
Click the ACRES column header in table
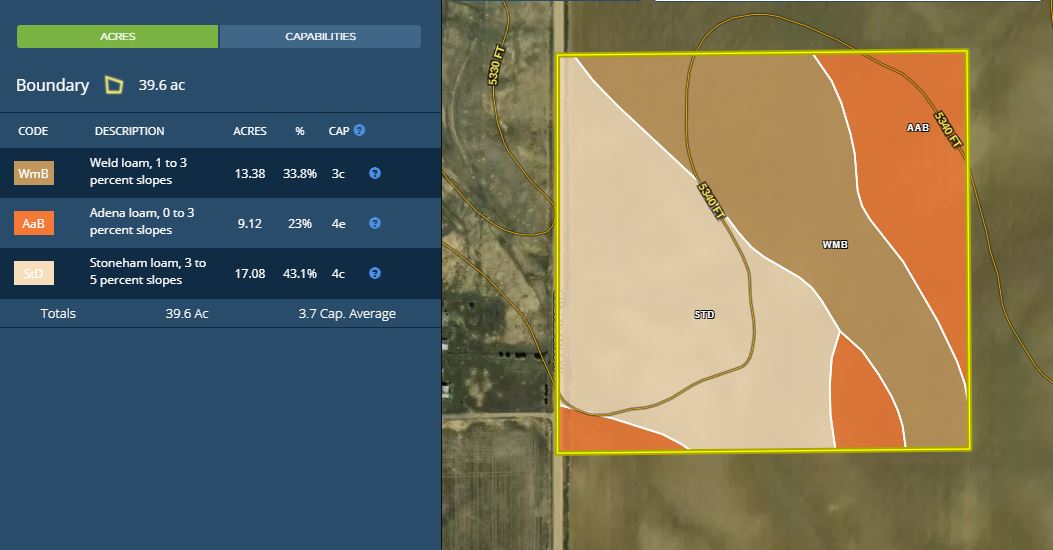coord(250,131)
